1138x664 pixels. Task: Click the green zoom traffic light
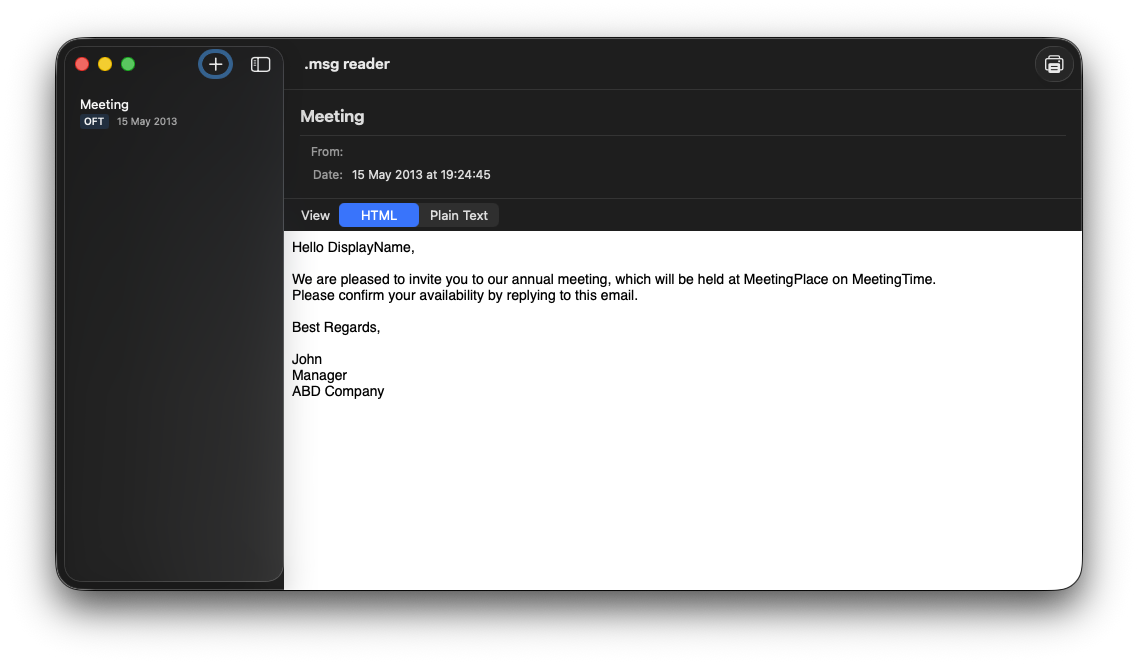[128, 63]
